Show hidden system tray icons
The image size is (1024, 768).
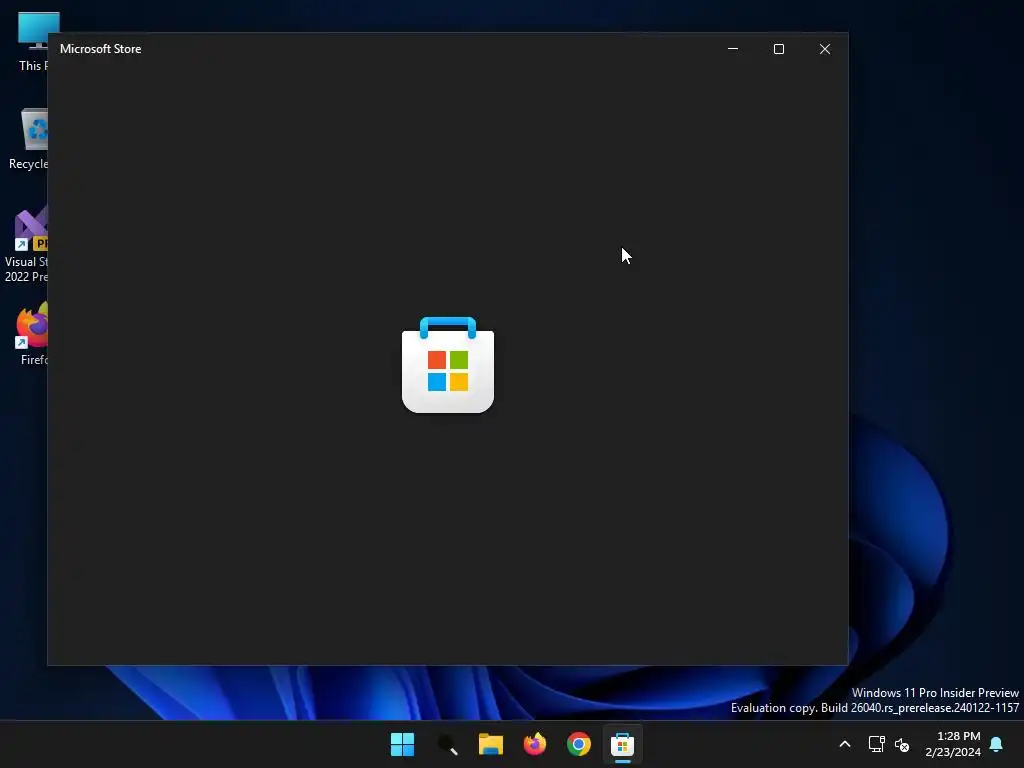[x=844, y=744]
